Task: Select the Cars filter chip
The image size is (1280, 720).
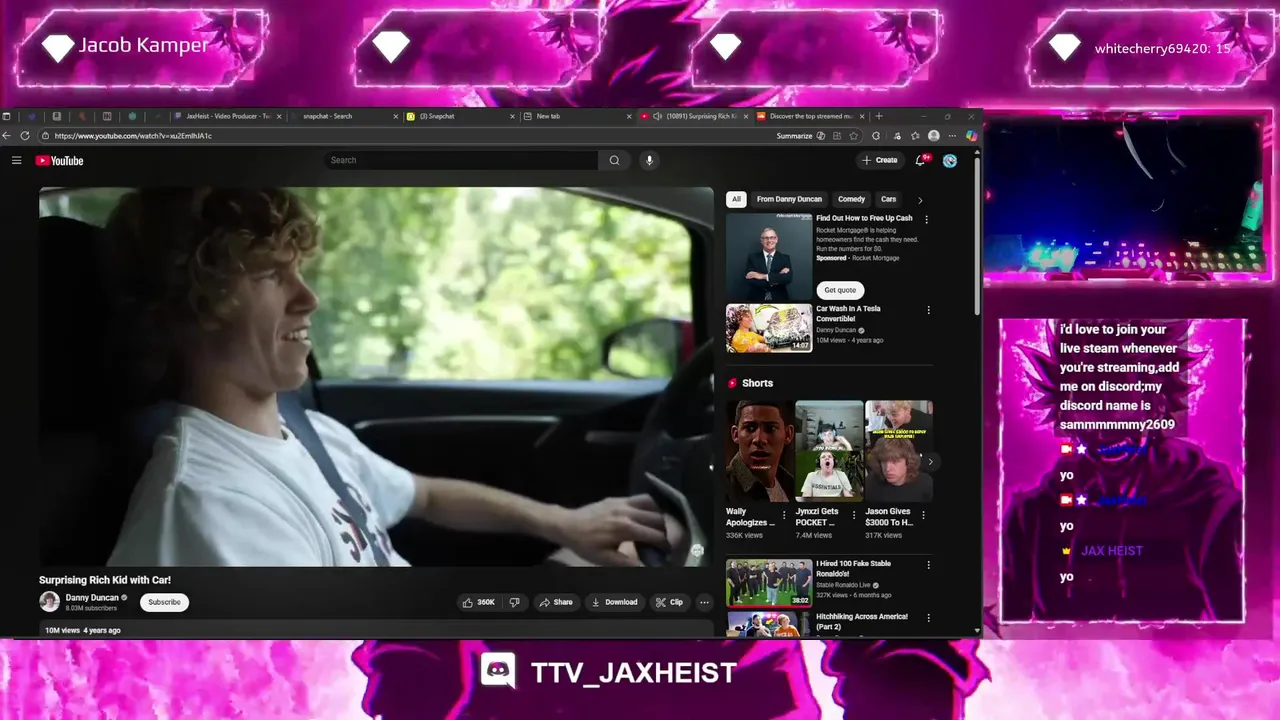Action: coord(888,199)
